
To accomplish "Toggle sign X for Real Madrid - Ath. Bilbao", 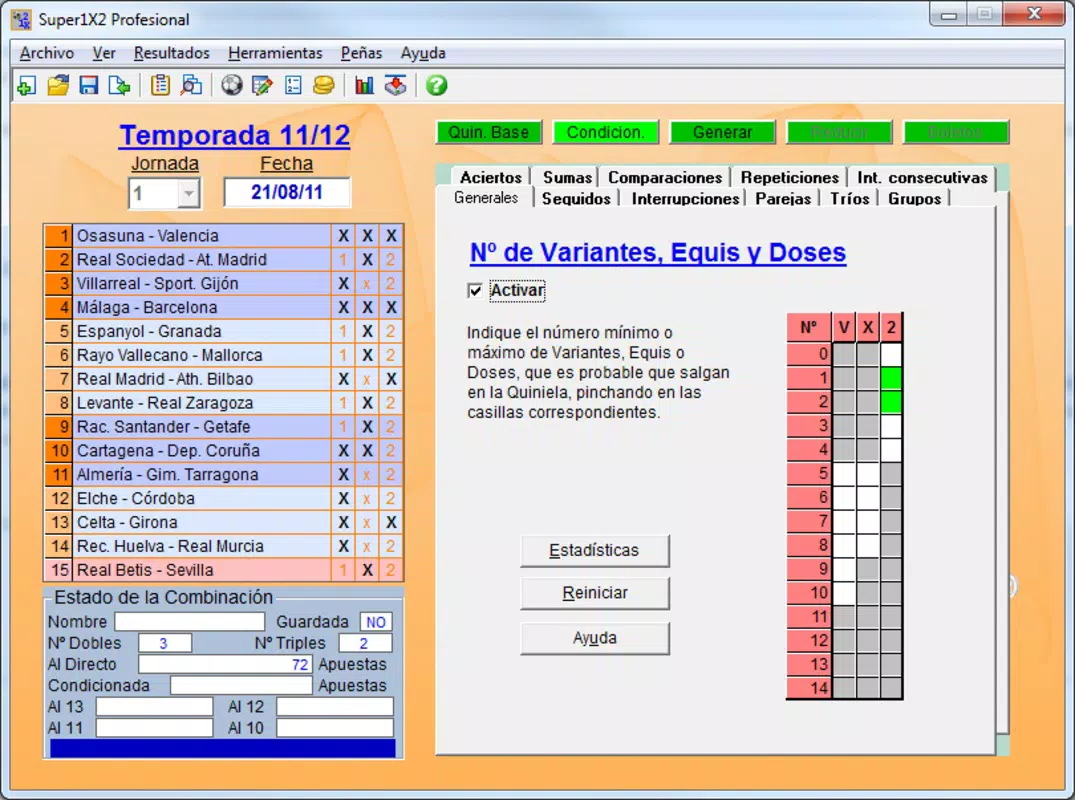I will coord(367,379).
